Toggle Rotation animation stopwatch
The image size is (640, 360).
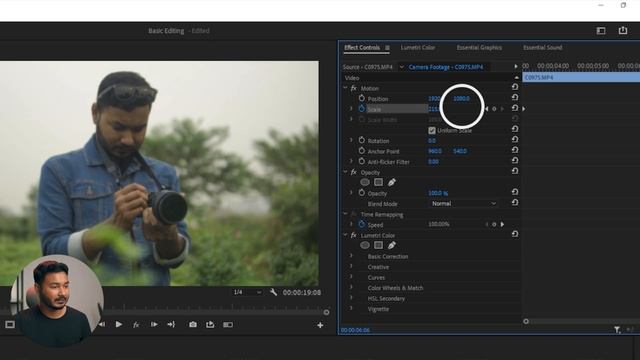click(362, 140)
